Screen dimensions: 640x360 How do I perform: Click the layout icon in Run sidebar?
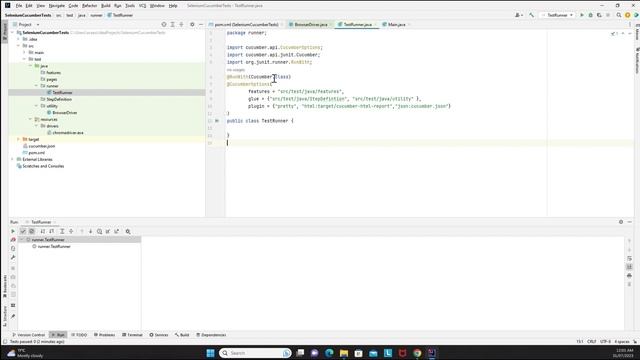click(13, 305)
